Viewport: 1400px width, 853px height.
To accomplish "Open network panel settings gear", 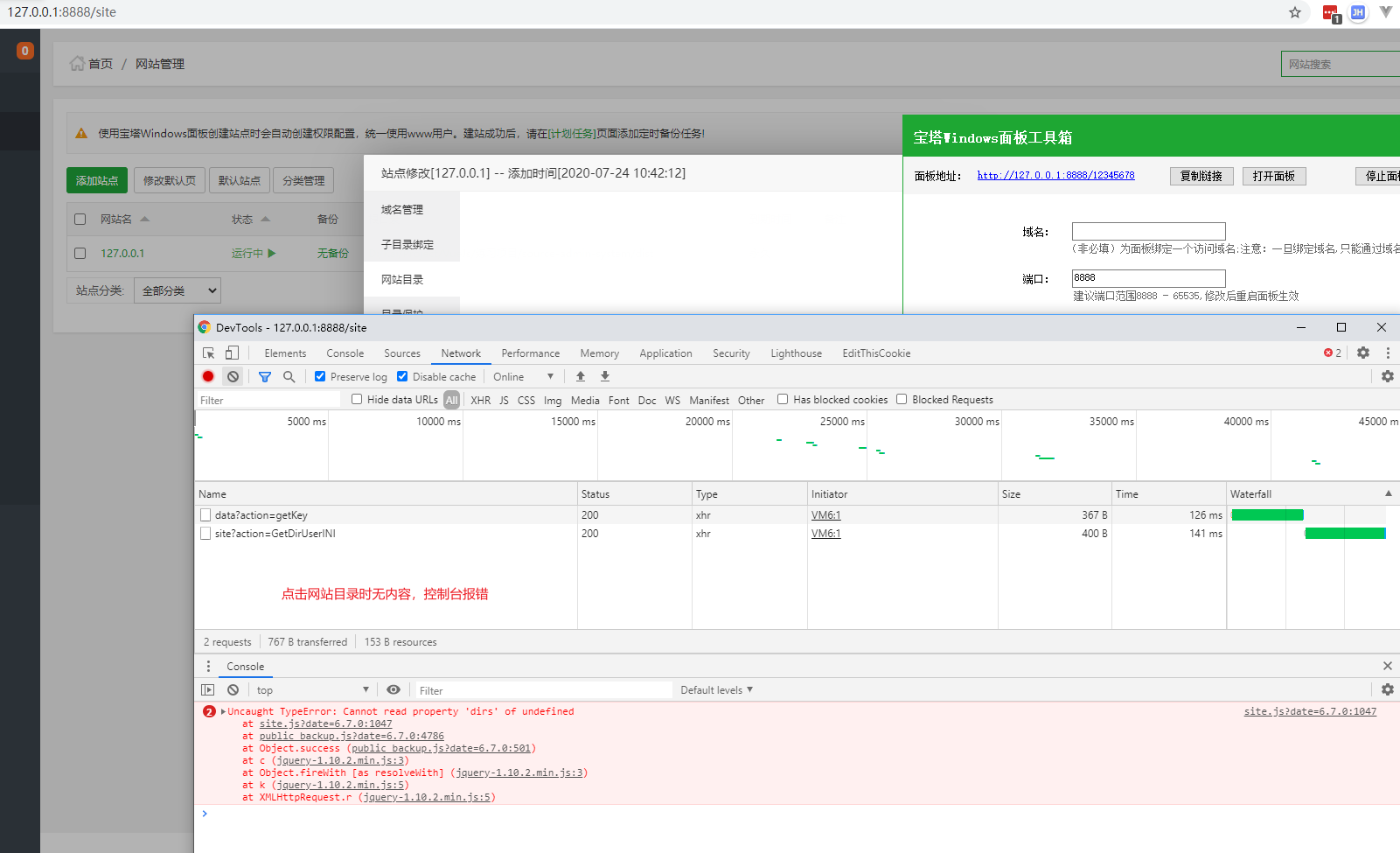I will 1388,376.
